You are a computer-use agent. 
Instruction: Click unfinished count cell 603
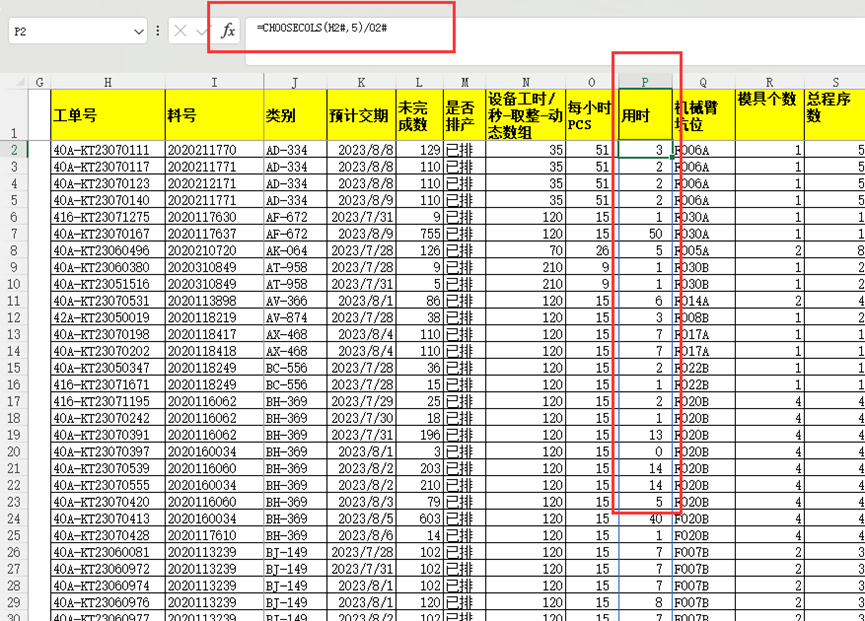(x=419, y=518)
